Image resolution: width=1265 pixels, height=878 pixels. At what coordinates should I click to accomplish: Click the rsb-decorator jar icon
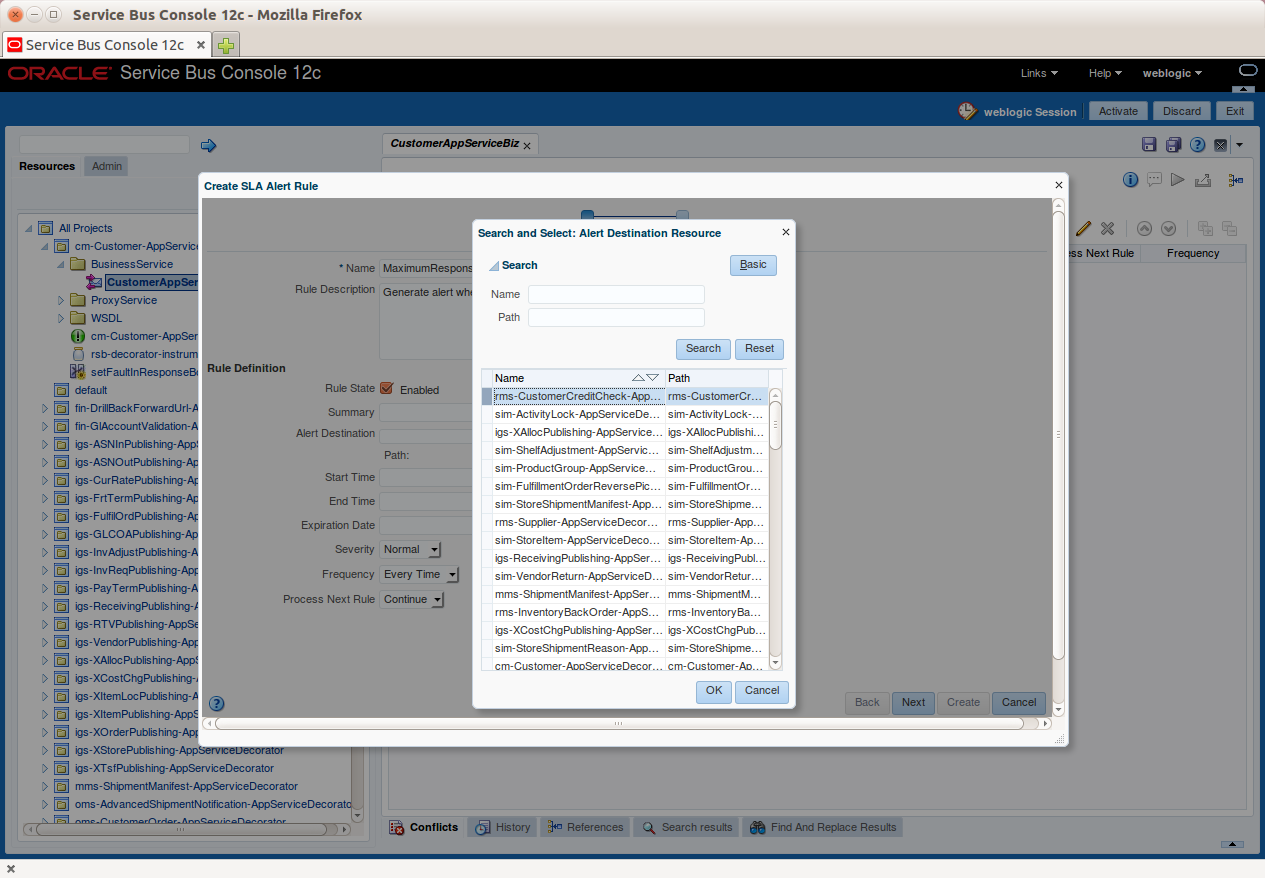click(78, 355)
